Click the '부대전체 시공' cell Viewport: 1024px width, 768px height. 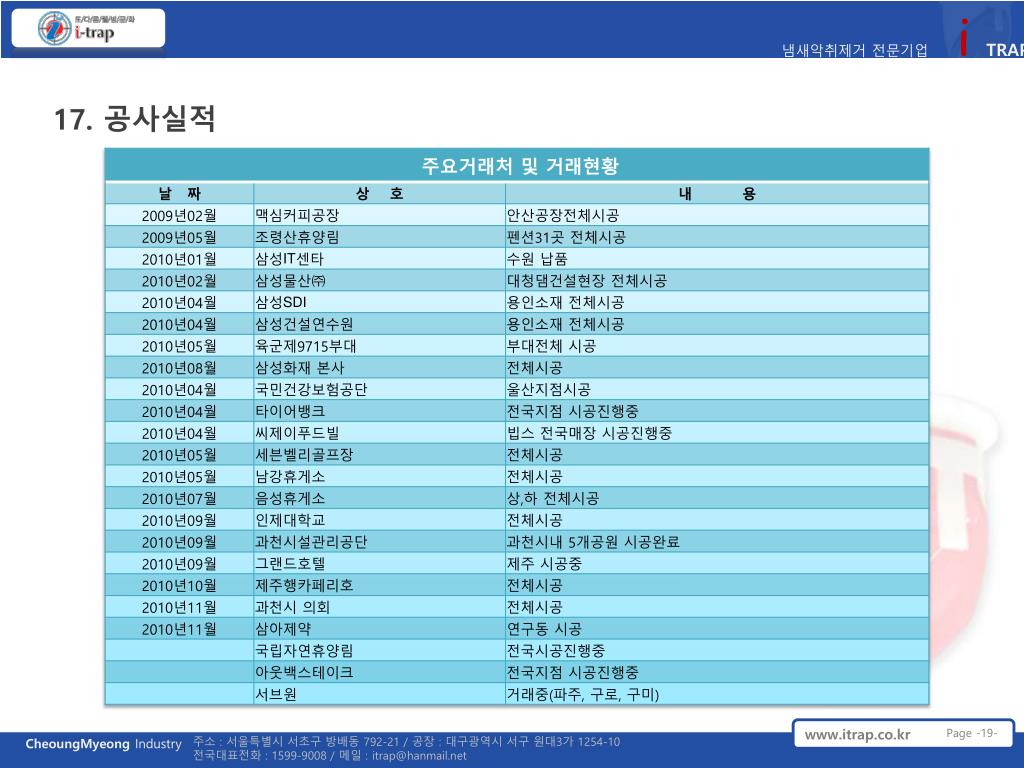(717, 345)
